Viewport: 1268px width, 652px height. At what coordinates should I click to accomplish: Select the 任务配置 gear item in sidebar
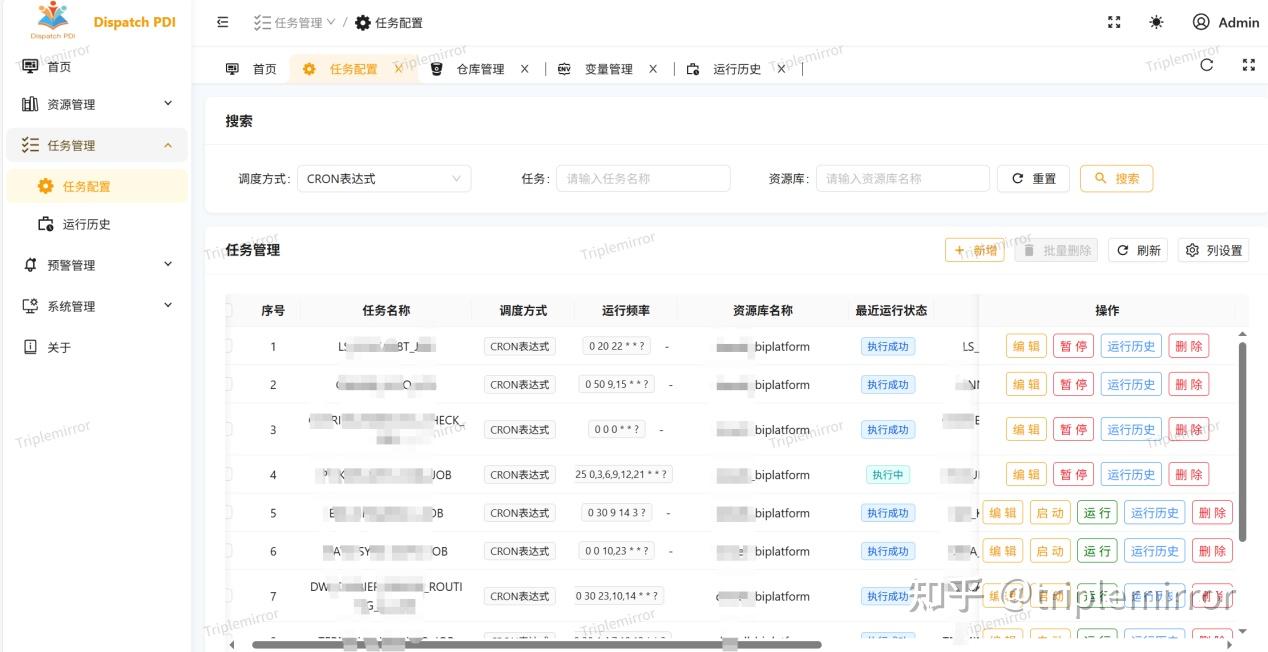[86, 186]
